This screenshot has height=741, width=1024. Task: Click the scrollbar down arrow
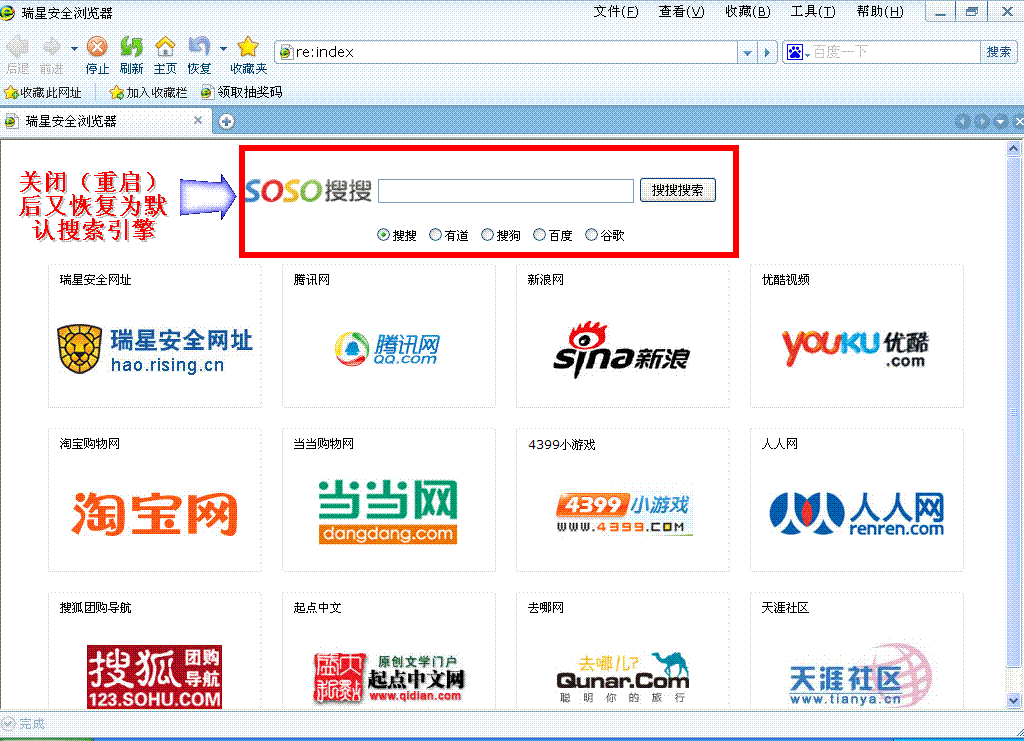tap(1013, 701)
